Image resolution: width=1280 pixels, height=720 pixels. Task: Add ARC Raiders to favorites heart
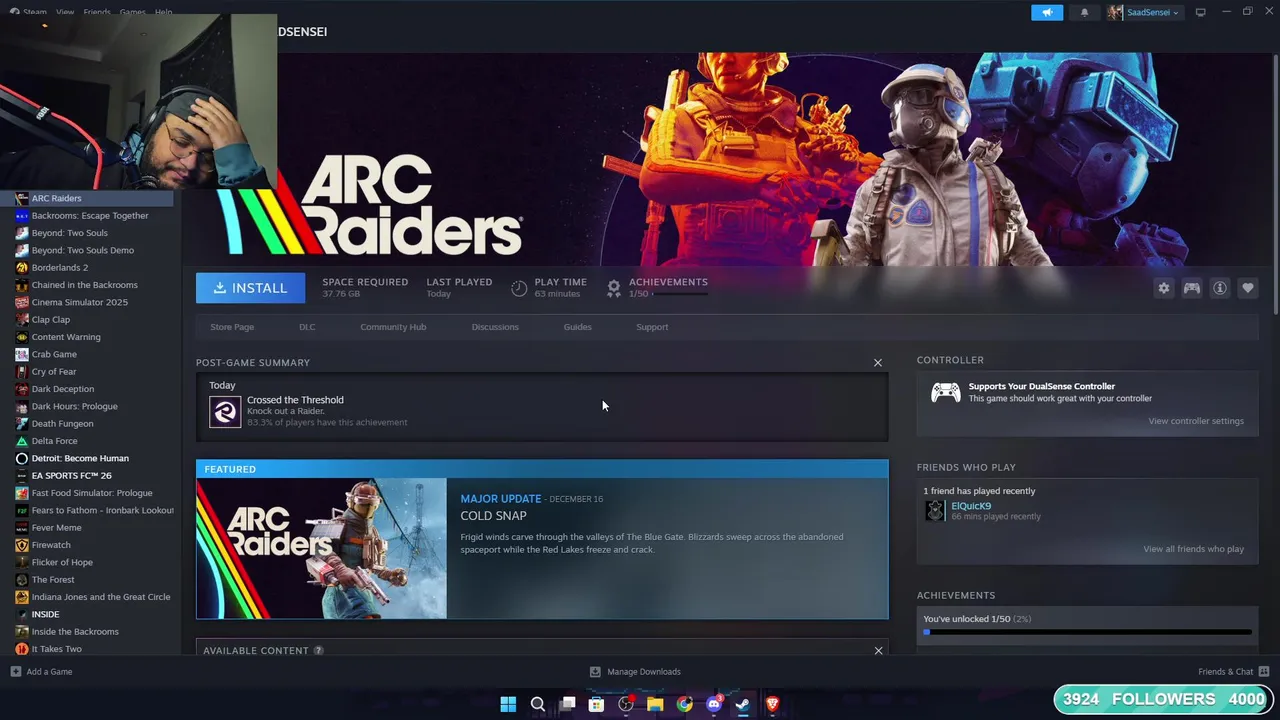pos(1248,288)
